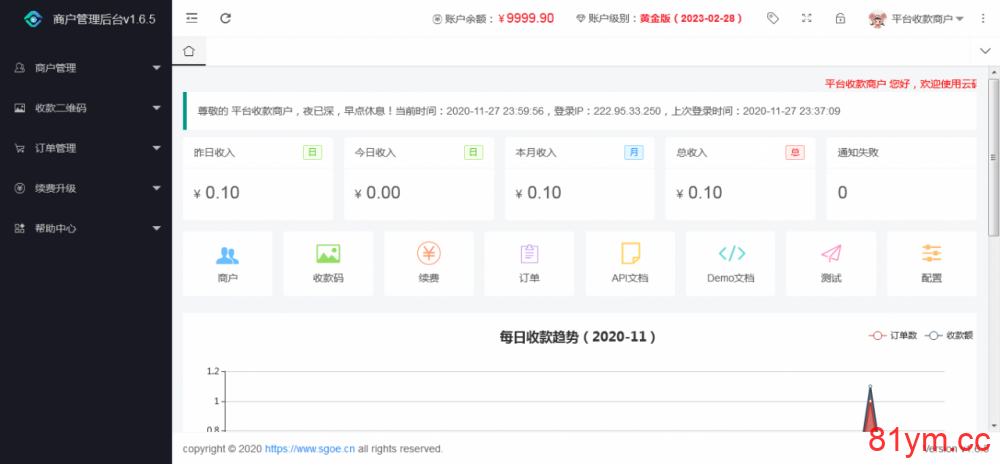Open the 收款码 shortcut tile
1000x464 pixels.
pyautogui.click(x=328, y=263)
